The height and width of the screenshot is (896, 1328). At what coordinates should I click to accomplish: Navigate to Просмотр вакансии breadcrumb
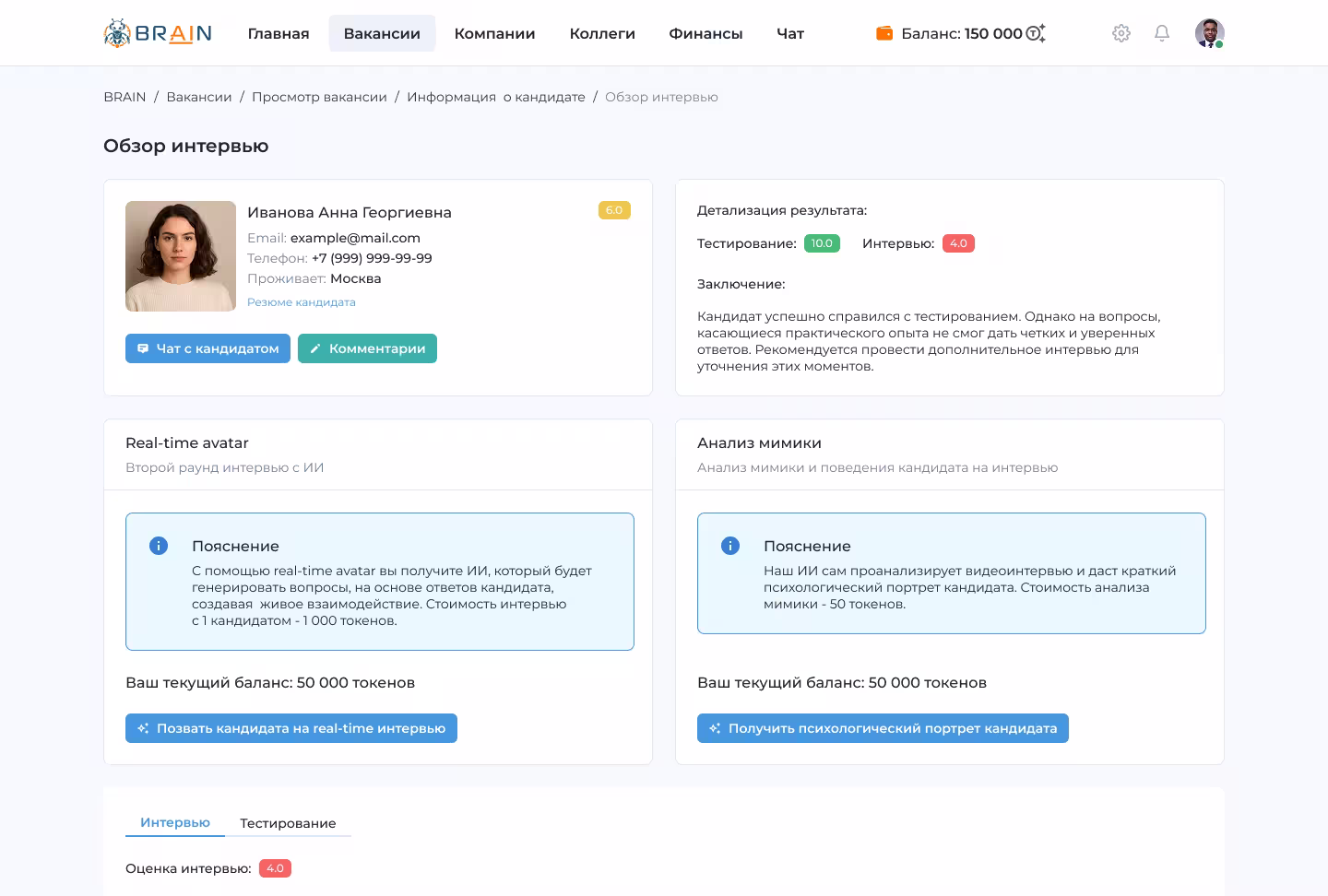[x=319, y=97]
